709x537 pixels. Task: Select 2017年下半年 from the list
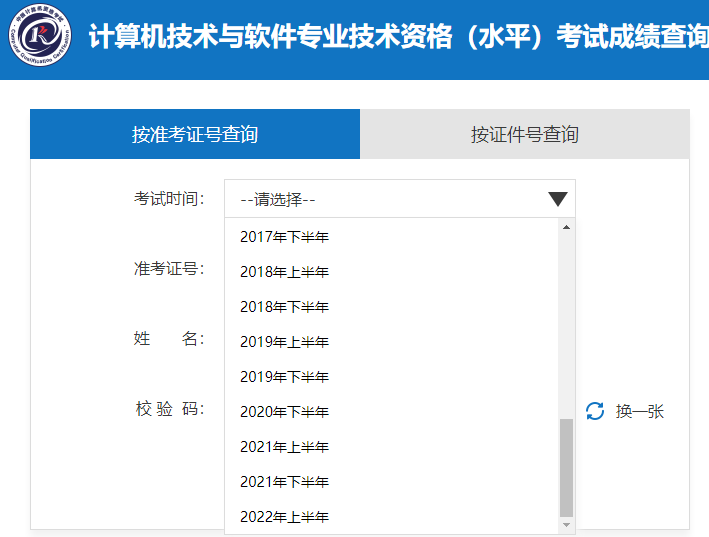[284, 237]
